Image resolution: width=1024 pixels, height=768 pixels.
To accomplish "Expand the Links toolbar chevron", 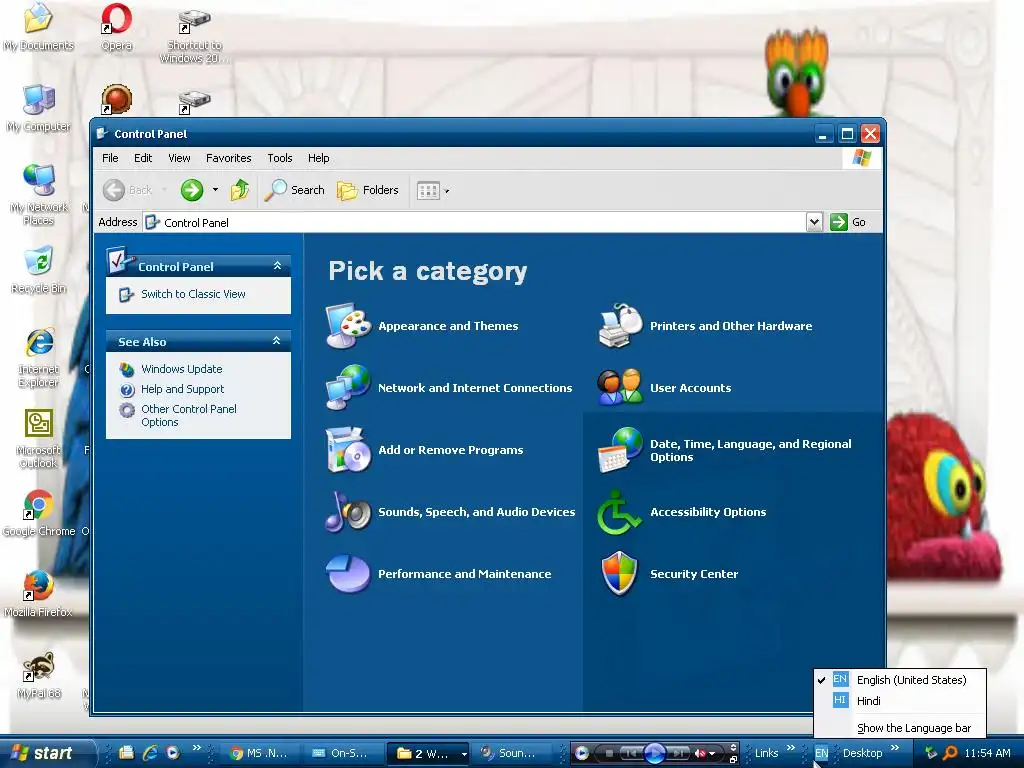I will [x=791, y=747].
